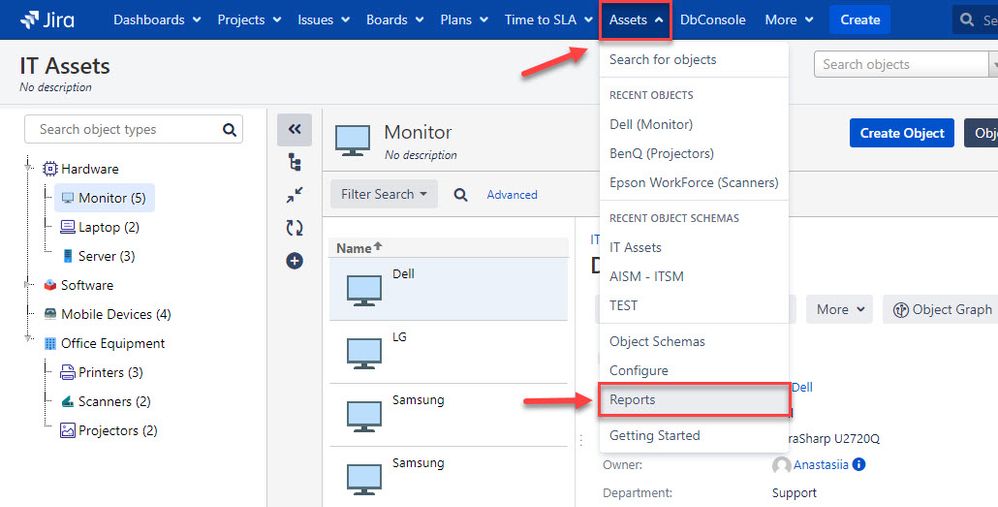Open the Plans dropdown menu

click(x=465, y=20)
